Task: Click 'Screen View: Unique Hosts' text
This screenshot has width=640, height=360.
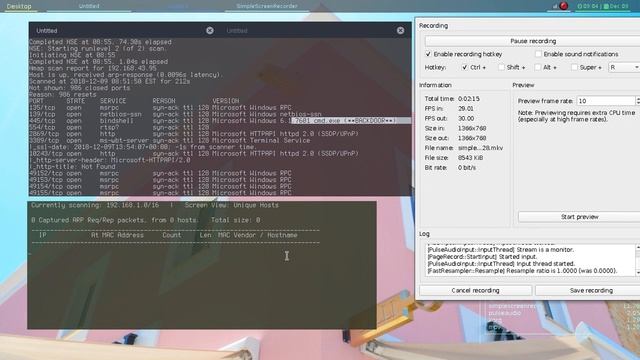Action: (x=231, y=205)
